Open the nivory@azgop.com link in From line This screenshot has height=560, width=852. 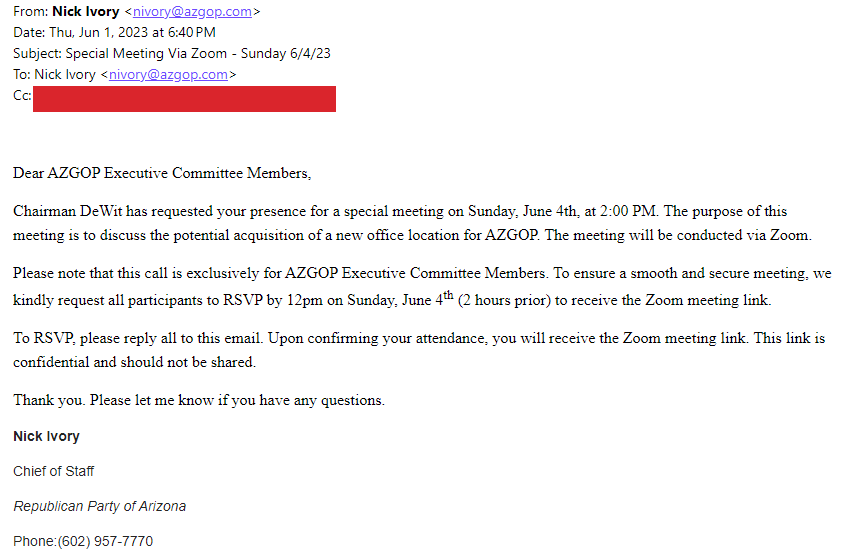(192, 11)
